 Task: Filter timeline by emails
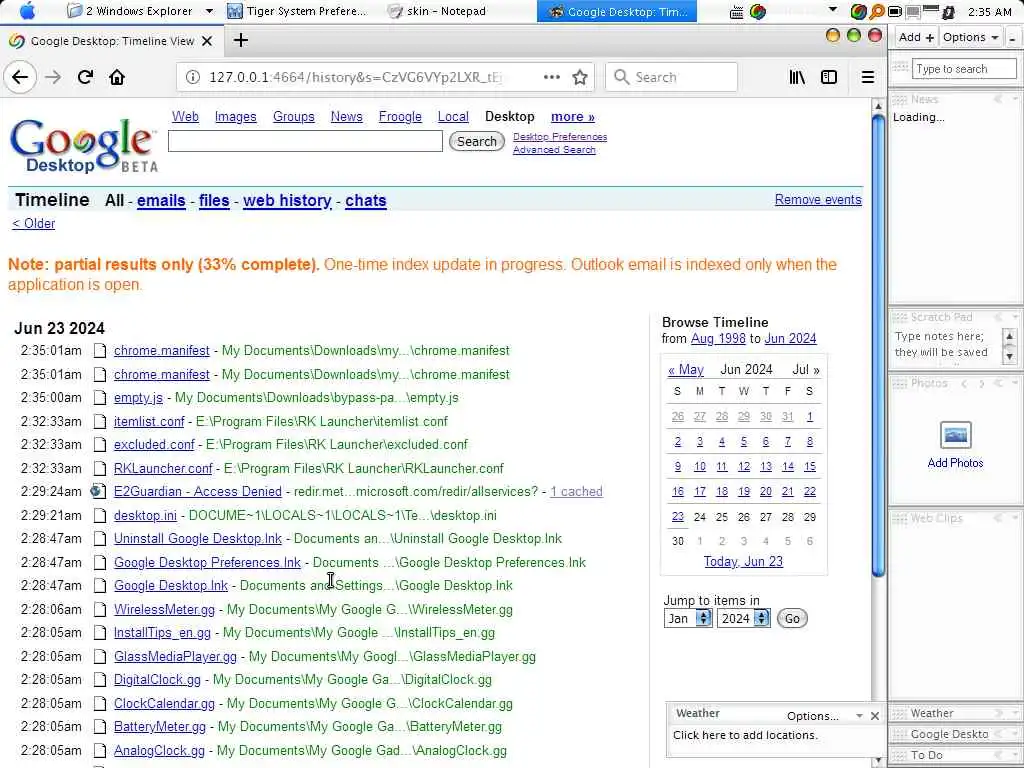click(161, 200)
